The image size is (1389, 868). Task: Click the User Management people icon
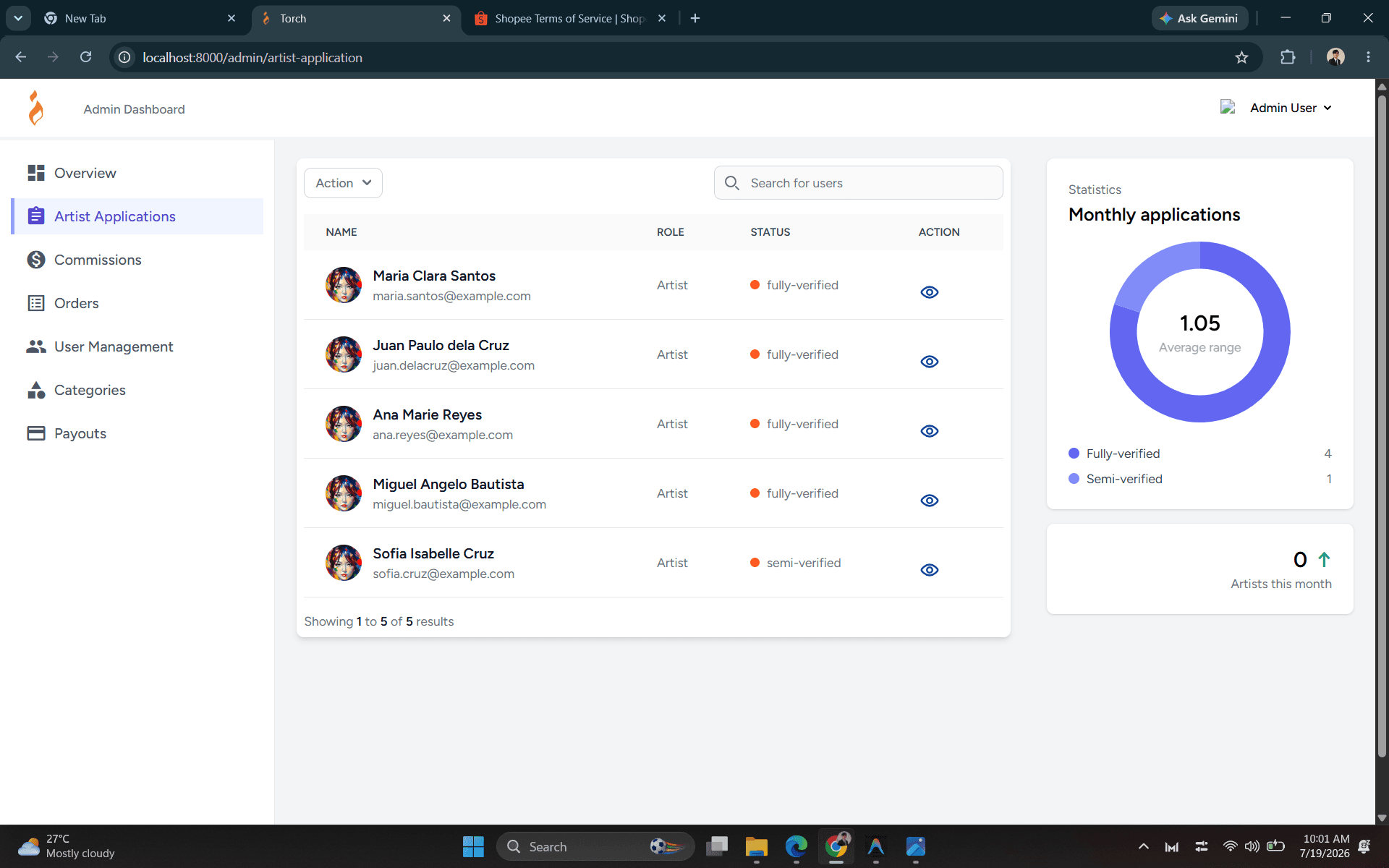coord(36,346)
